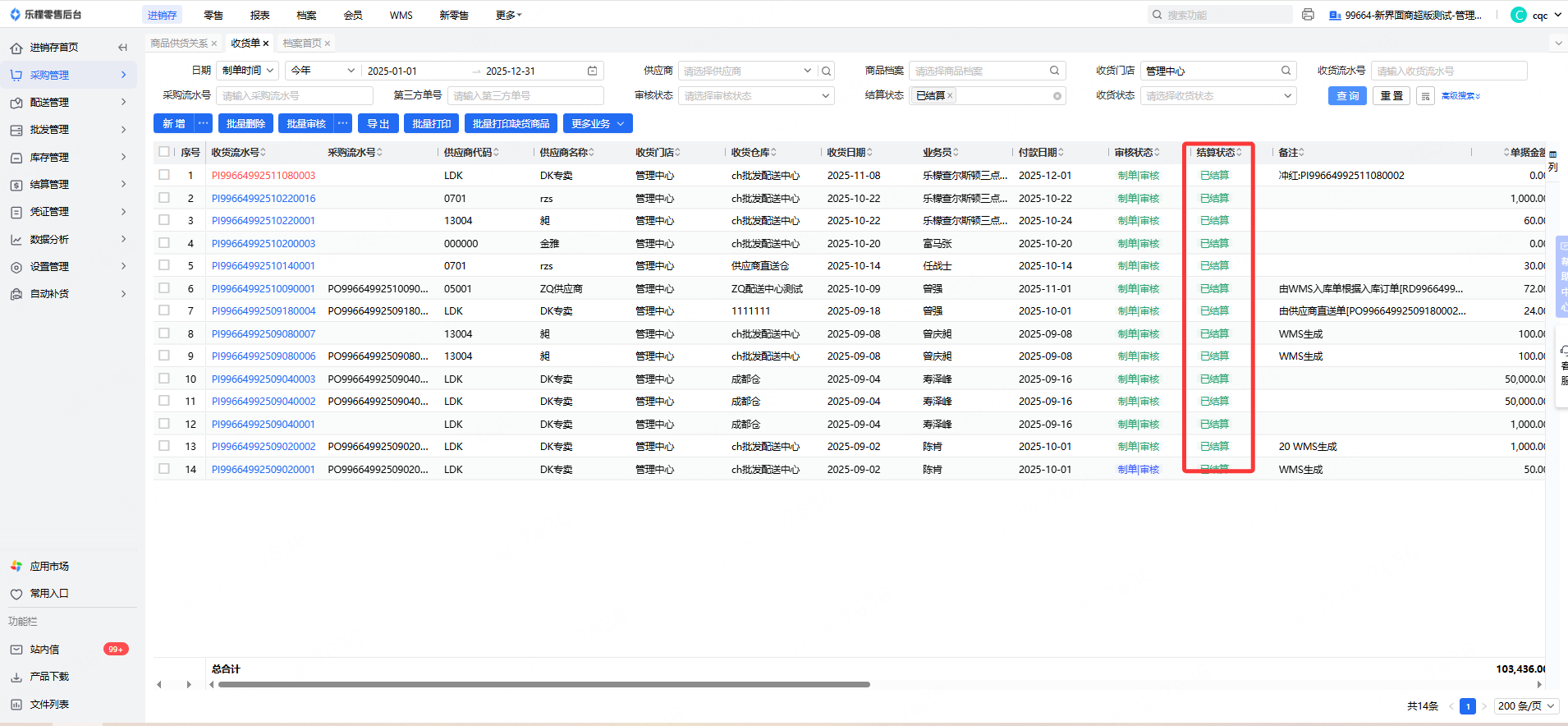Click the 应用市场 colorful icon
This screenshot has height=726, width=1568.
click(16, 567)
